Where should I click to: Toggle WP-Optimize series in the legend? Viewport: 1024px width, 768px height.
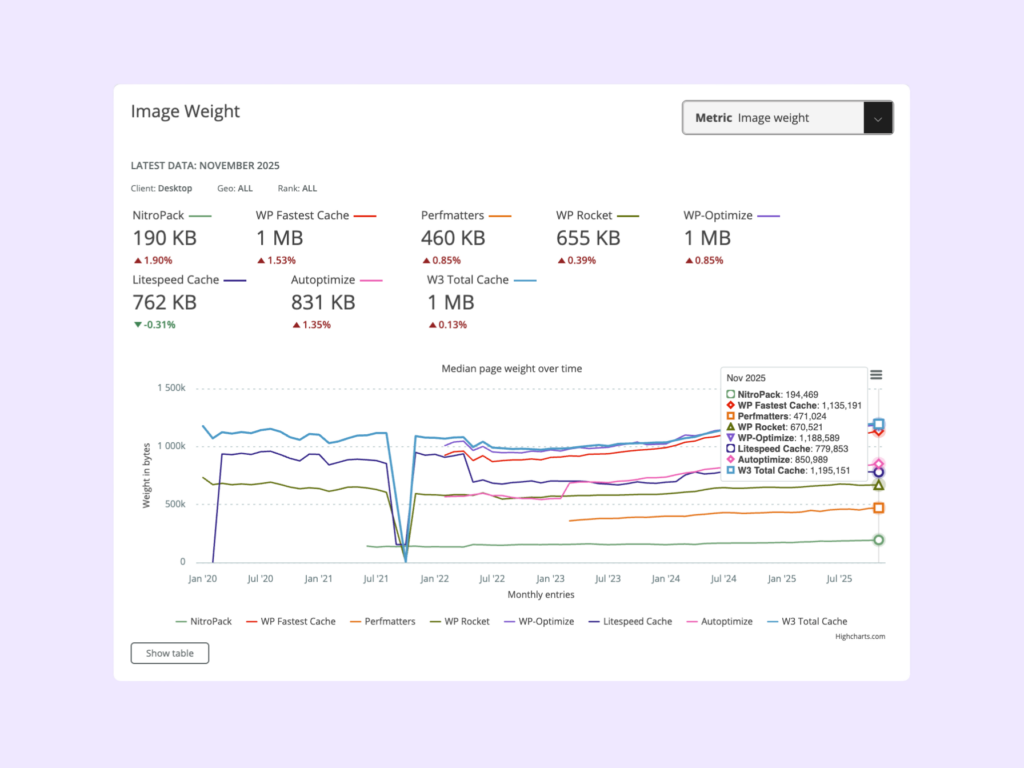click(539, 622)
